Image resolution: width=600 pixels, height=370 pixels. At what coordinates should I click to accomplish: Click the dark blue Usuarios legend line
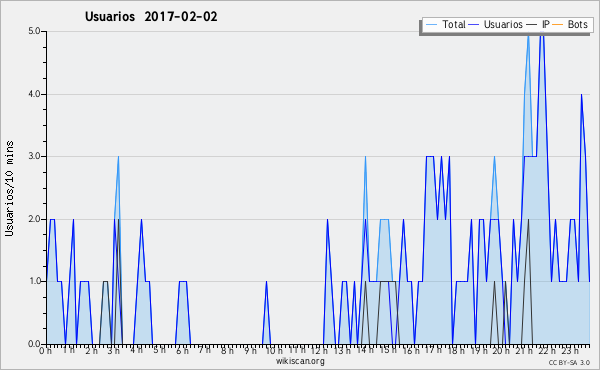pyautogui.click(x=474, y=25)
